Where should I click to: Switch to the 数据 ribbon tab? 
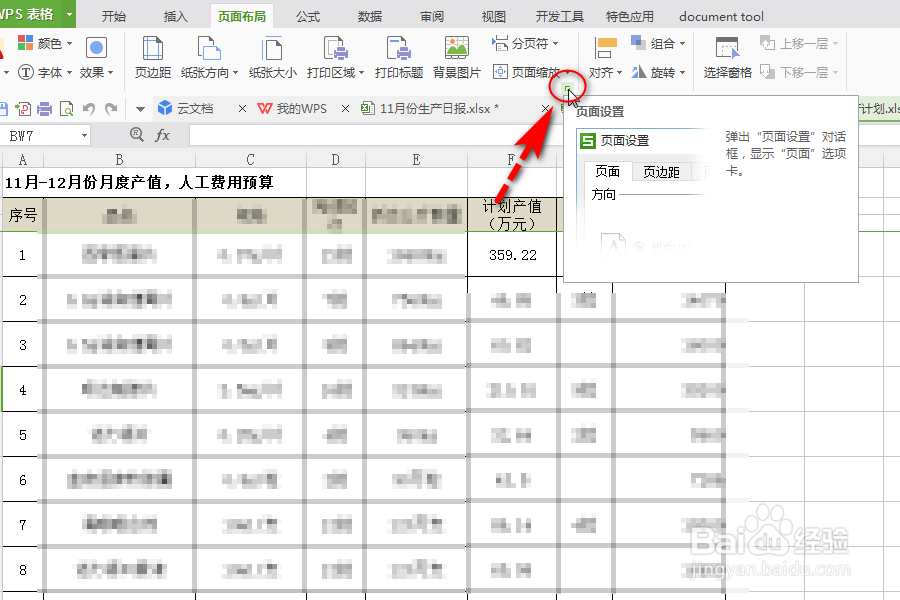tap(370, 17)
